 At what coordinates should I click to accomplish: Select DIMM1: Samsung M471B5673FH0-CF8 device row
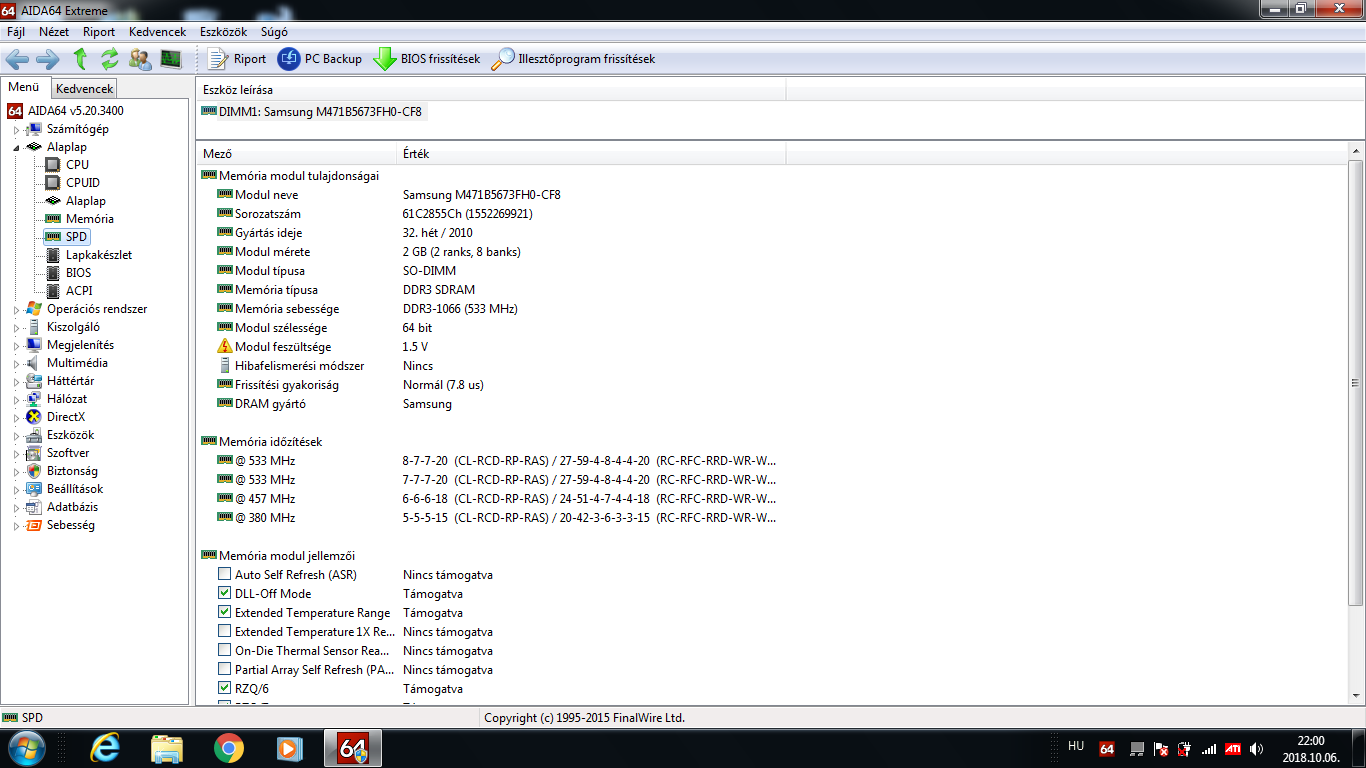click(x=312, y=112)
